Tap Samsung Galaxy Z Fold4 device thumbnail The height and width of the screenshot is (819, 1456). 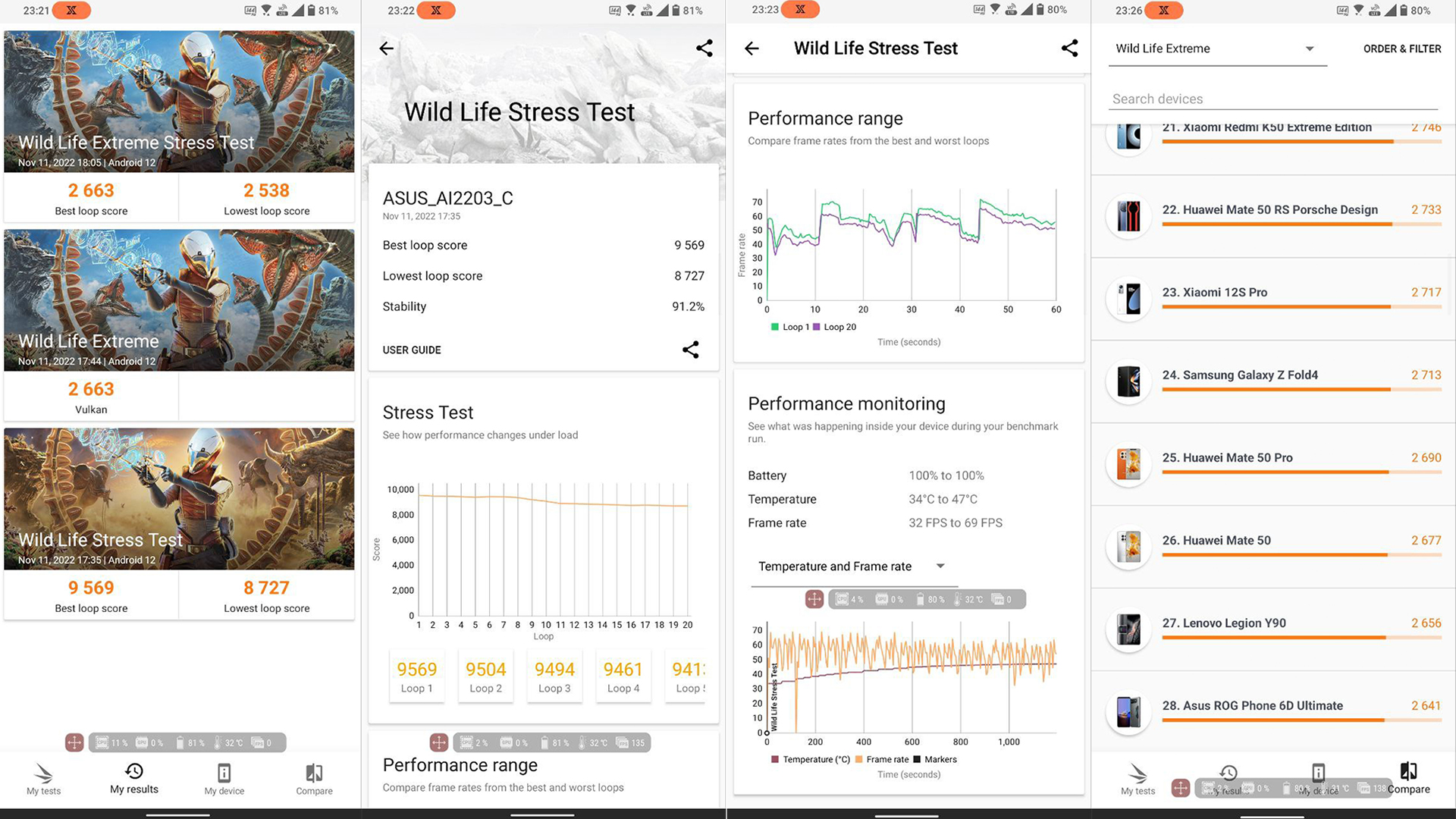pyautogui.click(x=1128, y=381)
